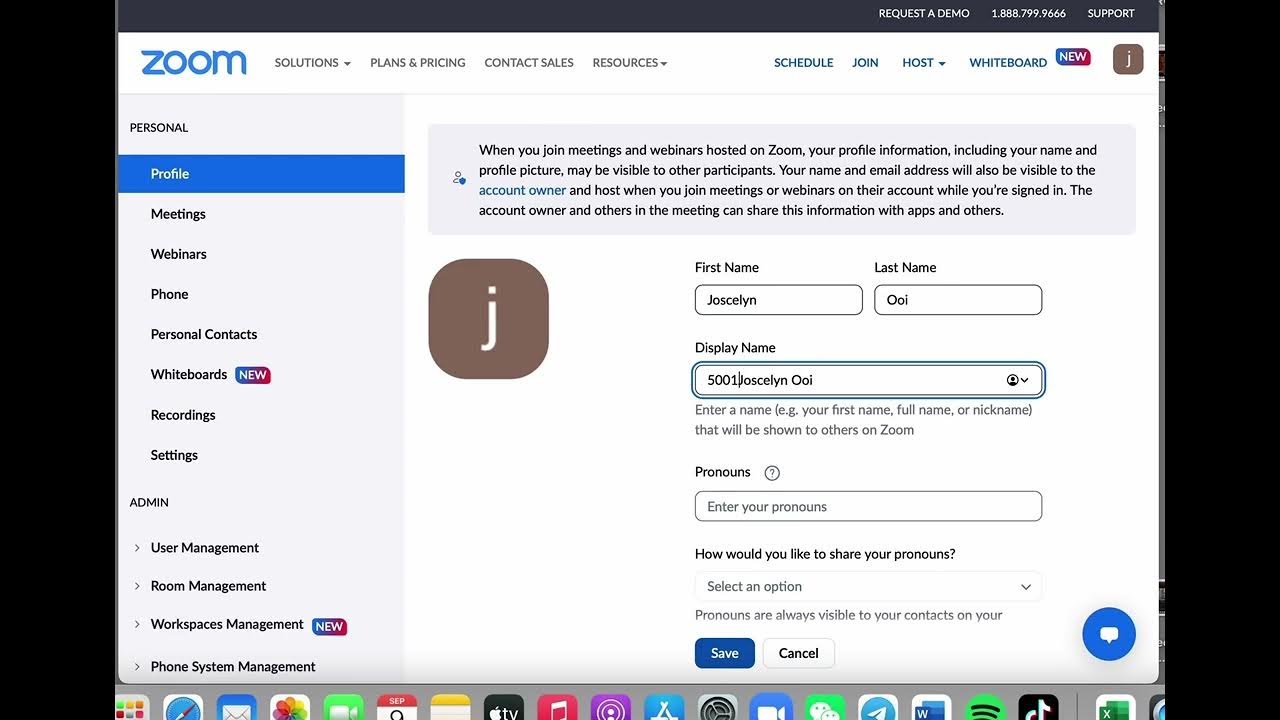Open Safari from the dock
1280x720 pixels.
183,708
